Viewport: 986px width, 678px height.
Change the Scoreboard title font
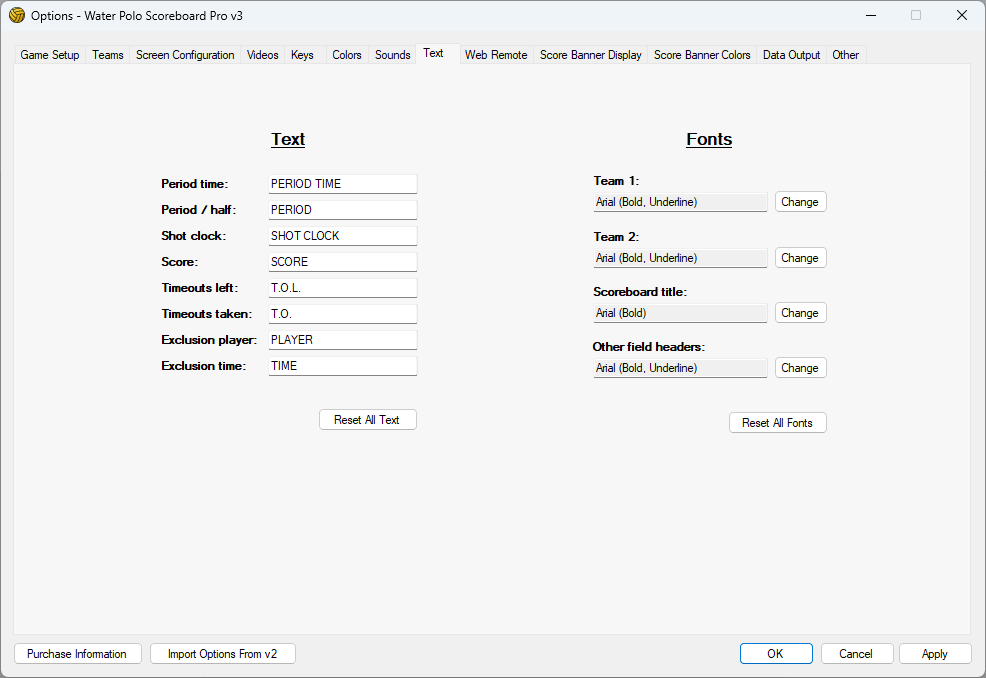(x=800, y=313)
